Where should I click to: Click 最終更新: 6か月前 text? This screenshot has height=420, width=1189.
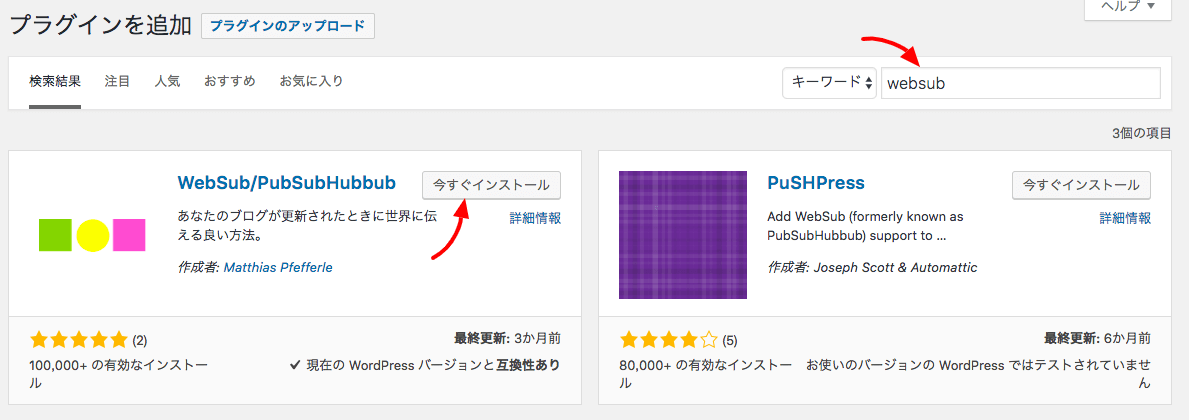(1097, 338)
